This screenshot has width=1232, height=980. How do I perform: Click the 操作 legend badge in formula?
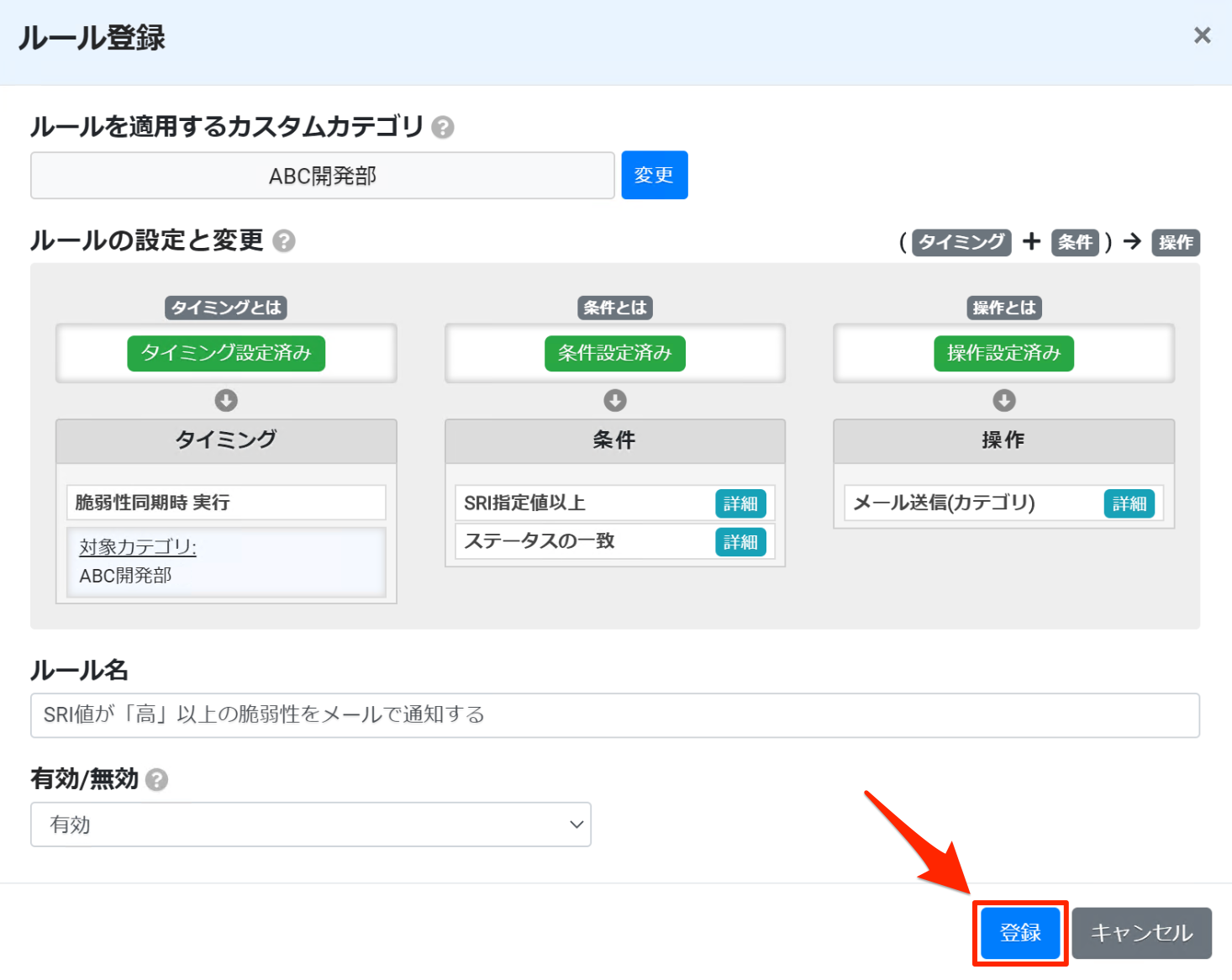pos(1176,242)
